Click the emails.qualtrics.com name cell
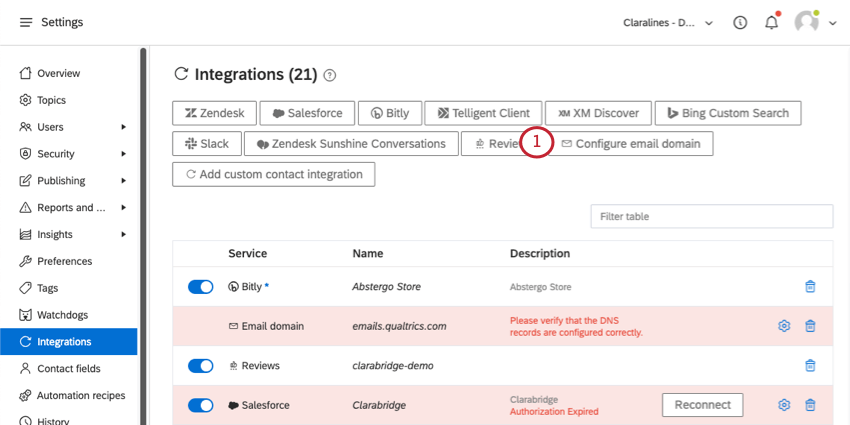This screenshot has height=425, width=850. (400, 326)
